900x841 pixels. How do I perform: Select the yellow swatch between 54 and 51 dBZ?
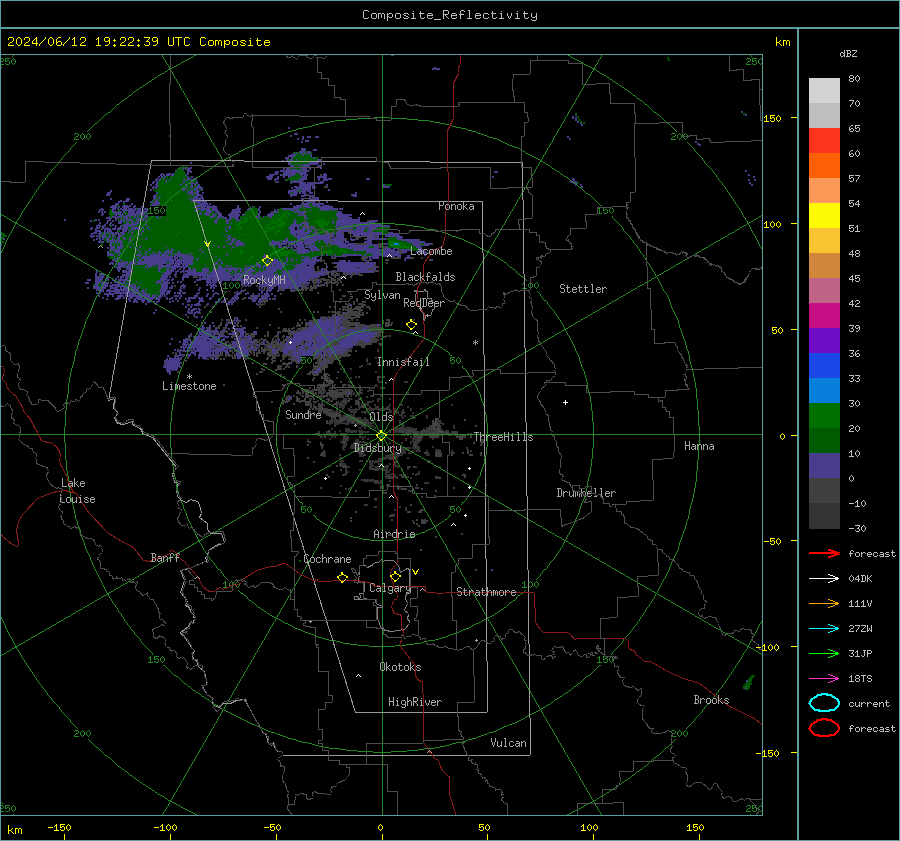(824, 215)
